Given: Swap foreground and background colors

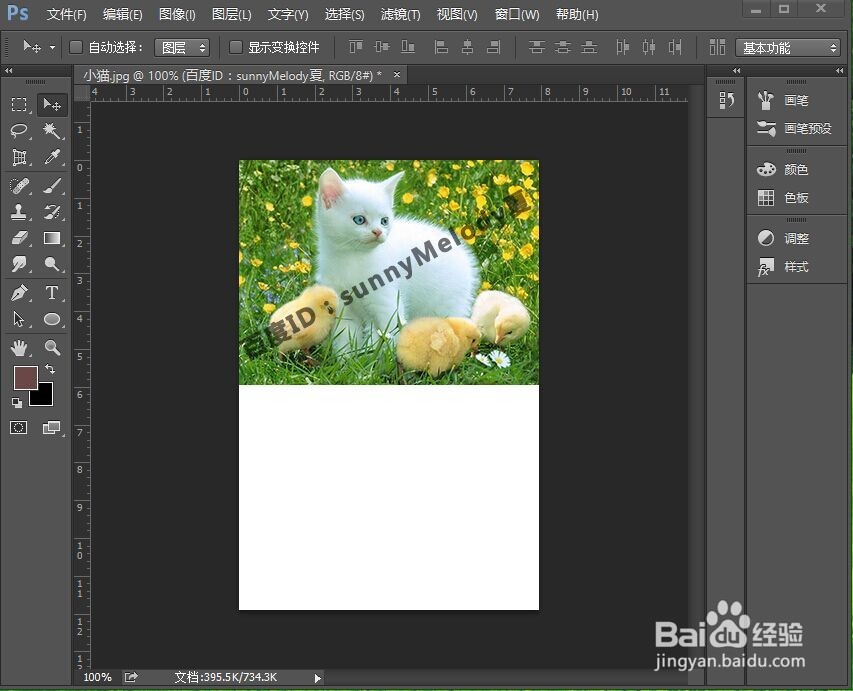Looking at the screenshot, I should tap(50, 369).
